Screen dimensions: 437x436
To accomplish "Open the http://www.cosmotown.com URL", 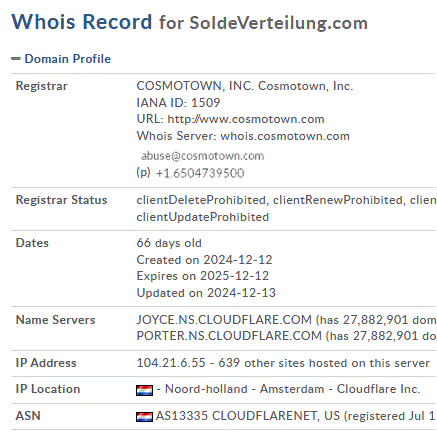I will point(246,119).
